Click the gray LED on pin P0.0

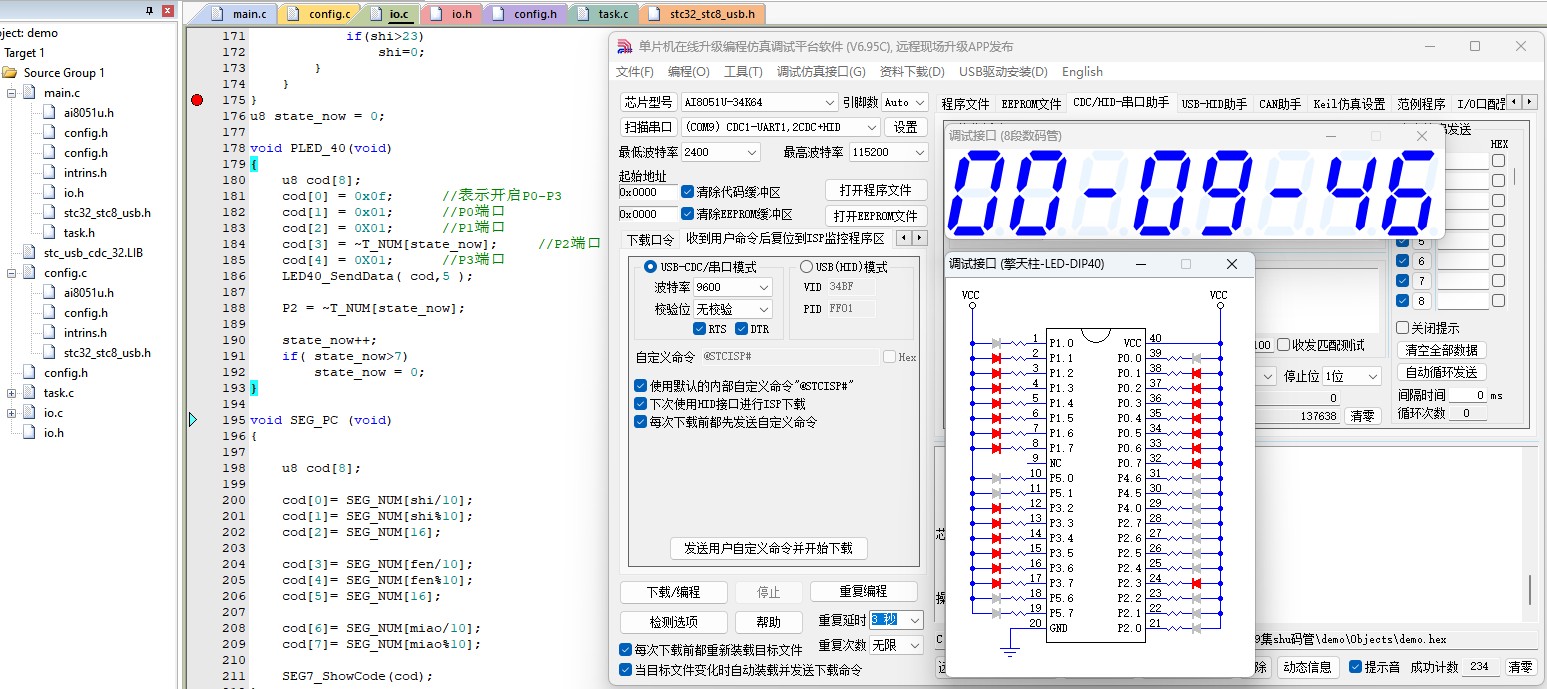click(1196, 358)
